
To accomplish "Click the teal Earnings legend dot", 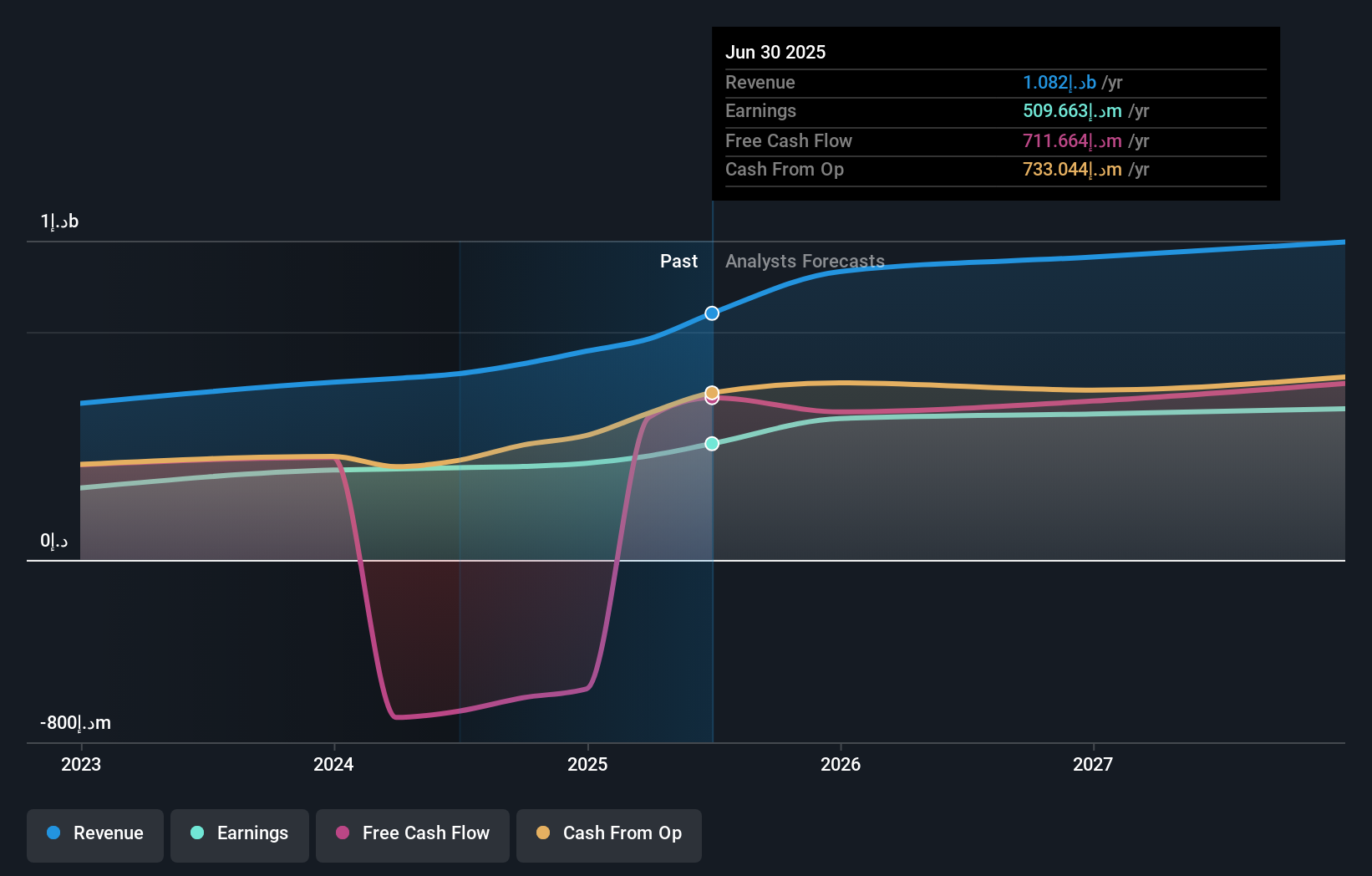I will (196, 833).
